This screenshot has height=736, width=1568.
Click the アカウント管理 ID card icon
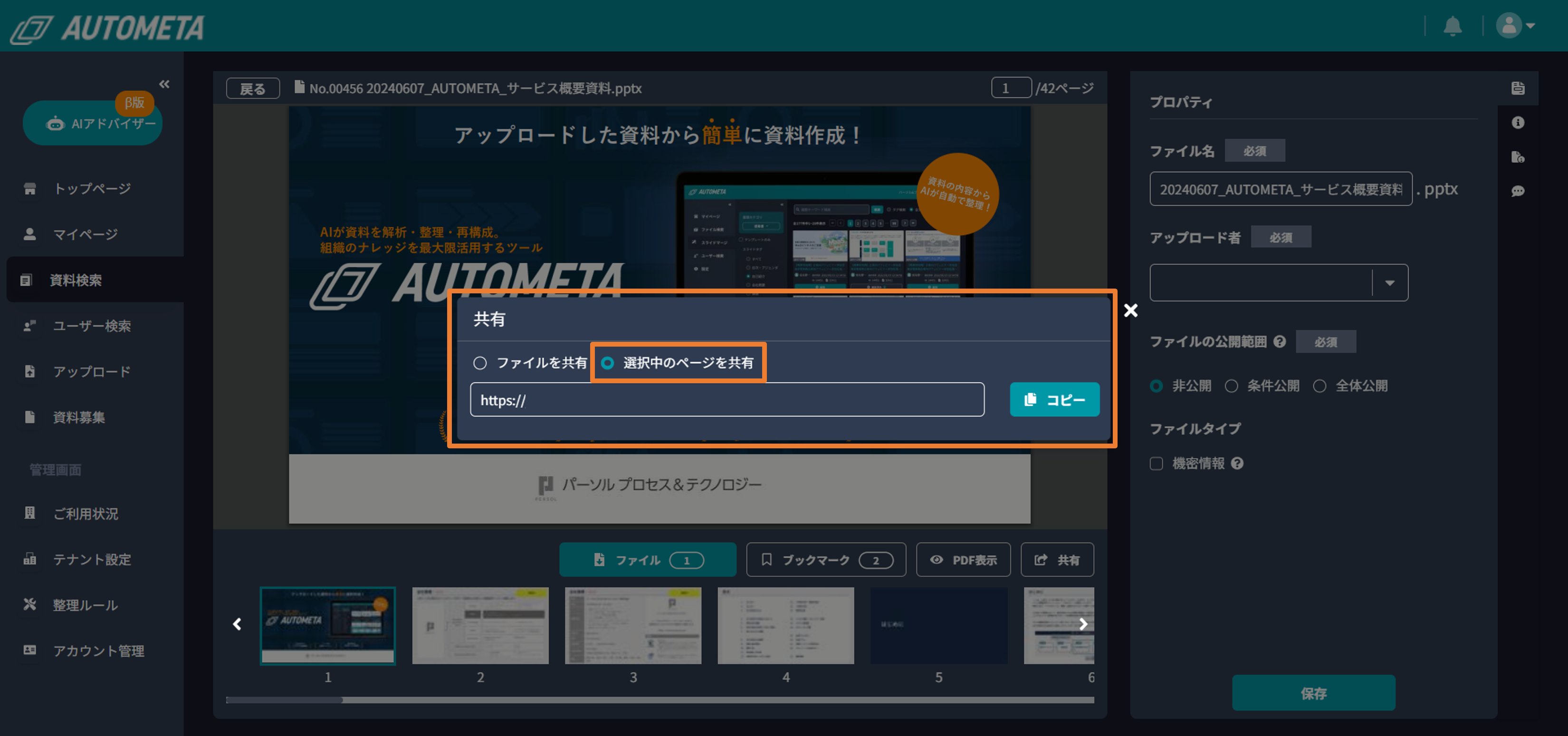[x=30, y=649]
